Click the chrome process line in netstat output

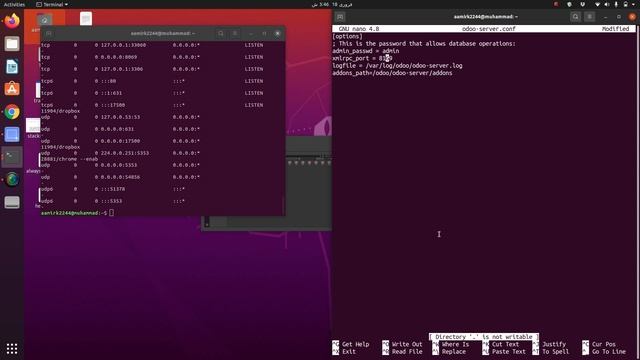point(69,159)
